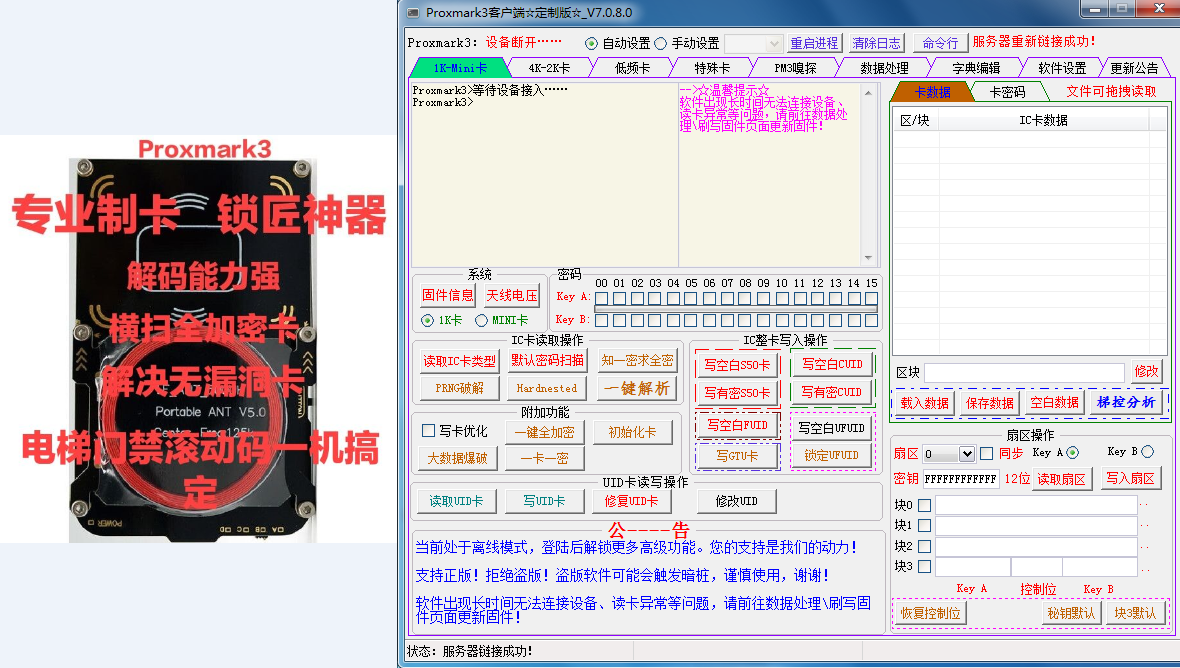The image size is (1180, 668).
Task: Open the 字典编辑 tab
Action: (x=976, y=68)
